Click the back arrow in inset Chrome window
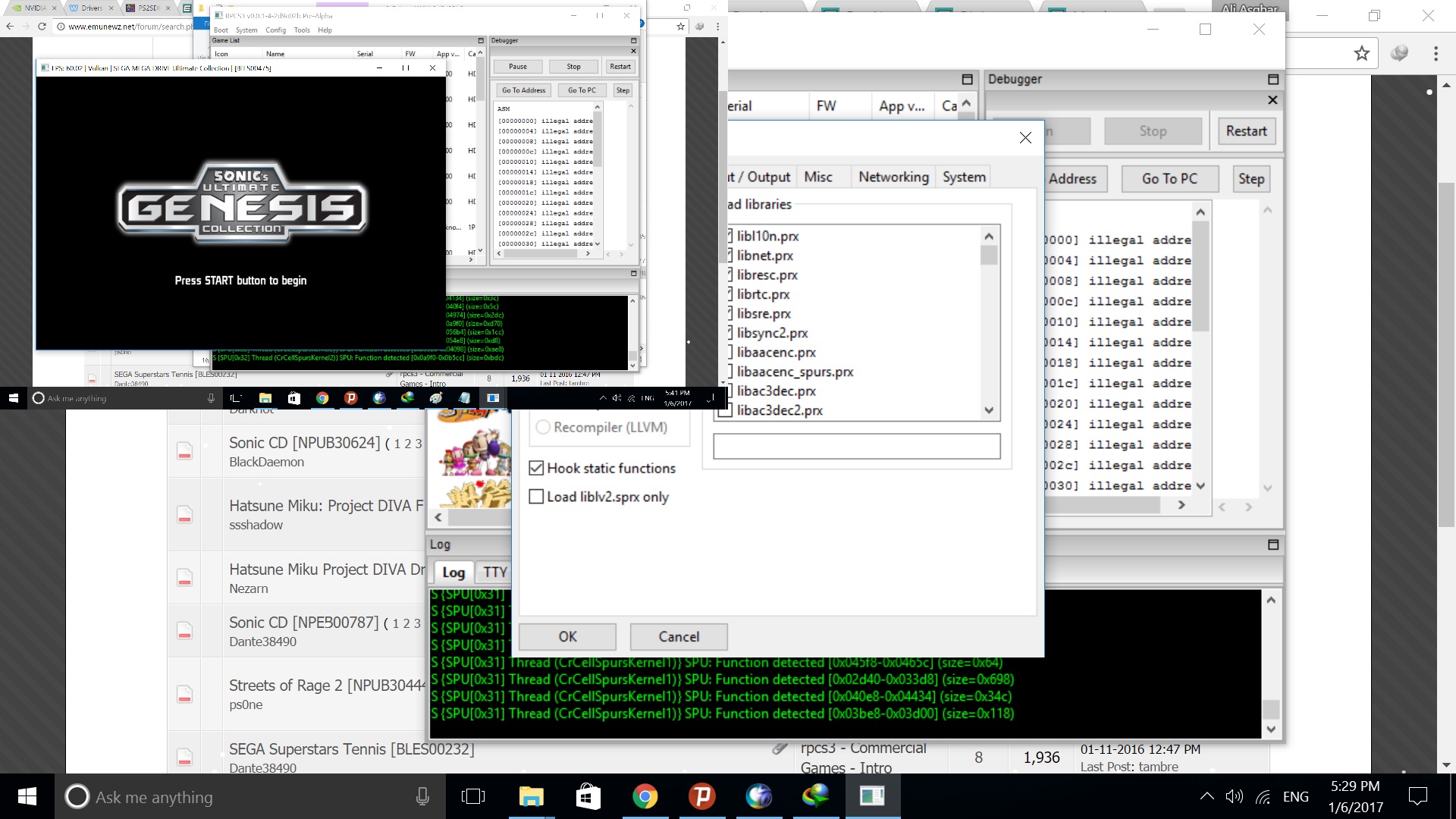Viewport: 1456px width, 819px height. pos(10,26)
